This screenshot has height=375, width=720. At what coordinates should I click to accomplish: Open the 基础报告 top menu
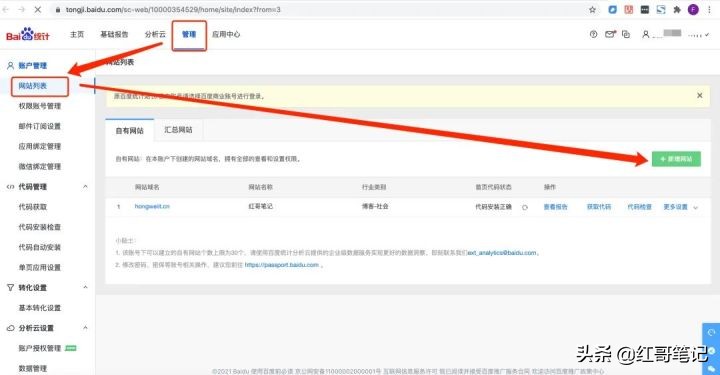coord(114,34)
